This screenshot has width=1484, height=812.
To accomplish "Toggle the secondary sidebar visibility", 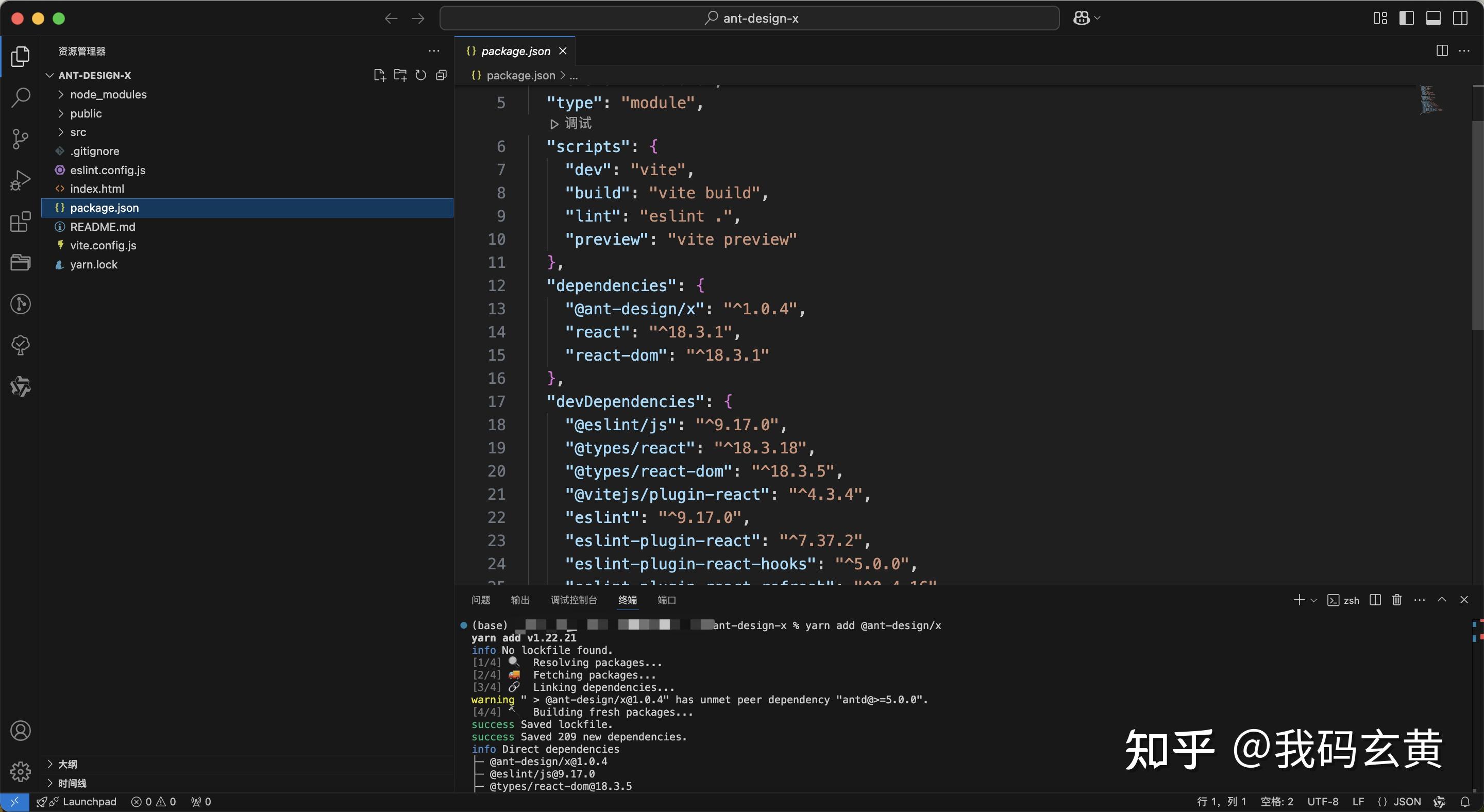I will tap(1460, 19).
